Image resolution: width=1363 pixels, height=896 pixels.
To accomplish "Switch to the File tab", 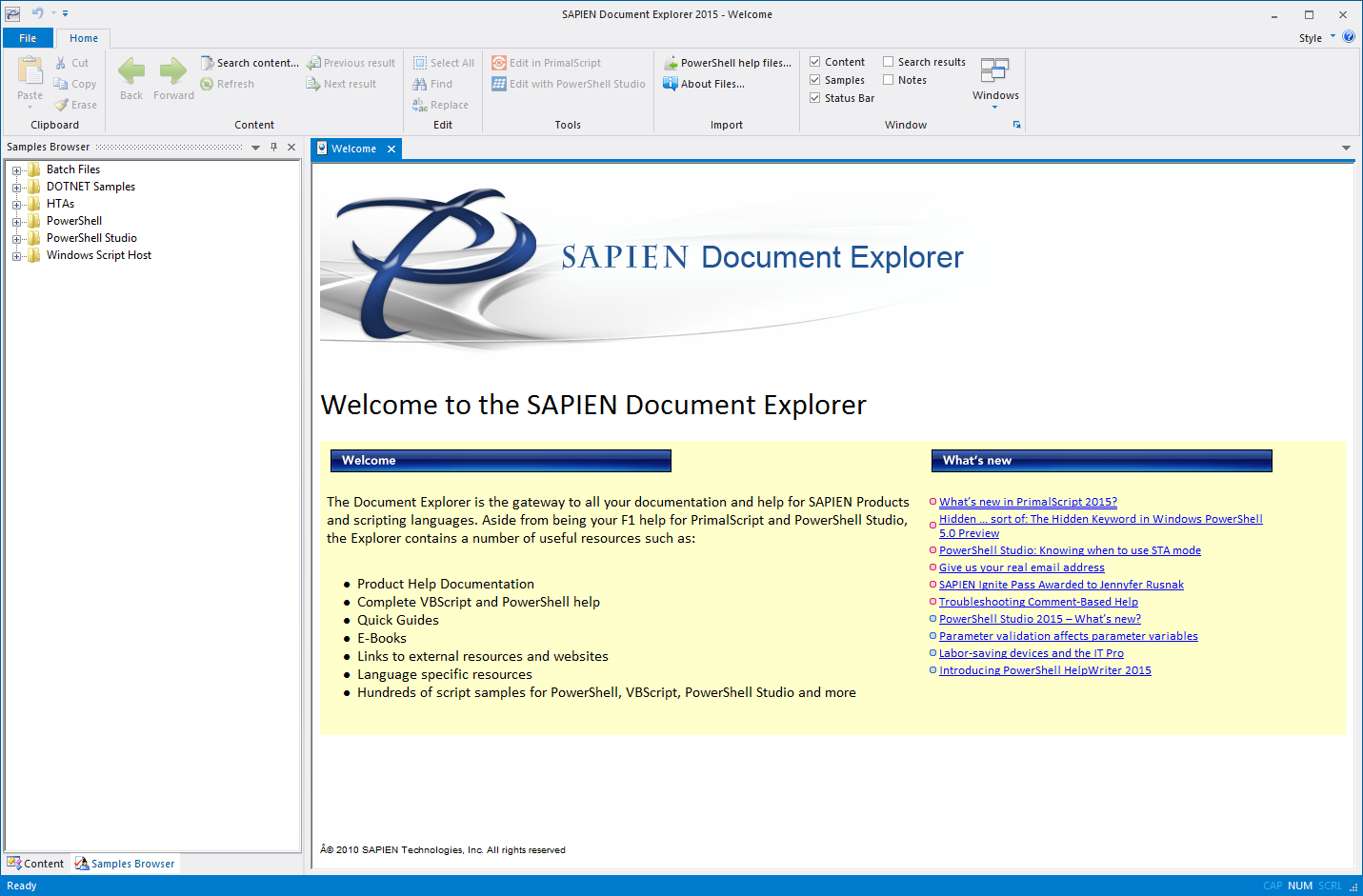I will [x=28, y=37].
